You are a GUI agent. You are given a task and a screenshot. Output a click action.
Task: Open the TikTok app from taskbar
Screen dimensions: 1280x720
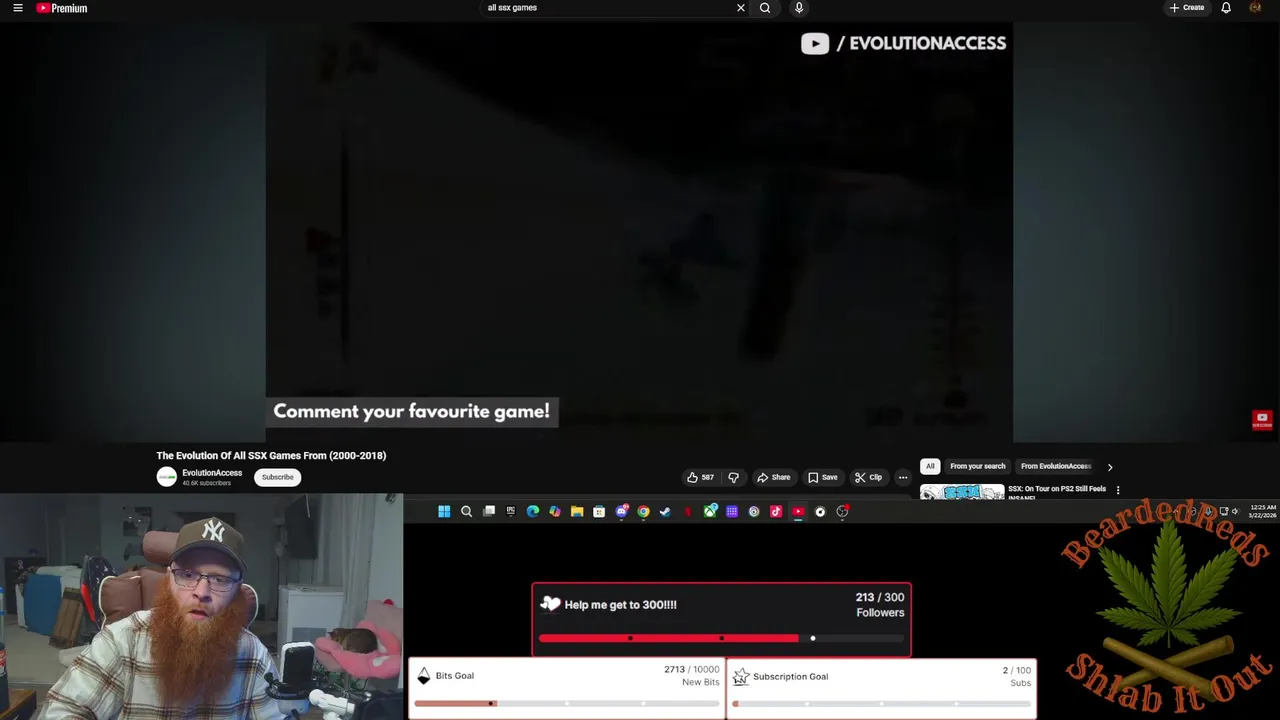(776, 512)
